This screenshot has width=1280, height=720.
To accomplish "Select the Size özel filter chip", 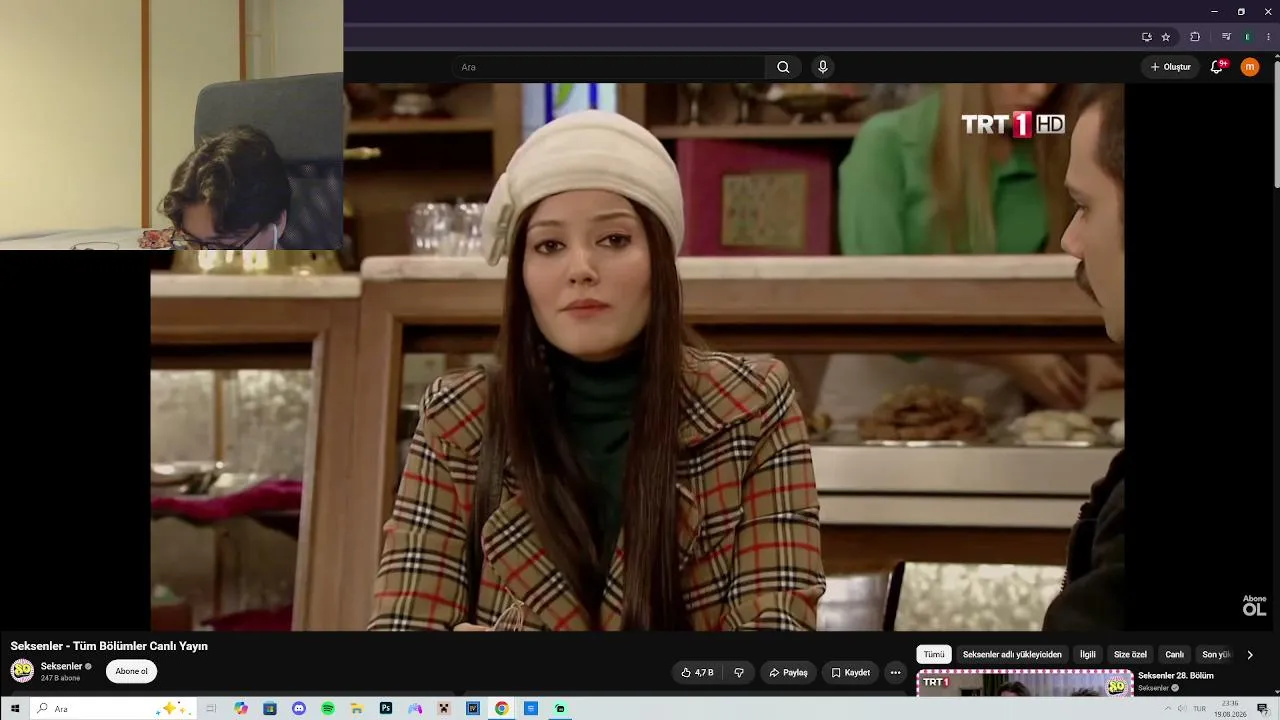I will point(1130,655).
